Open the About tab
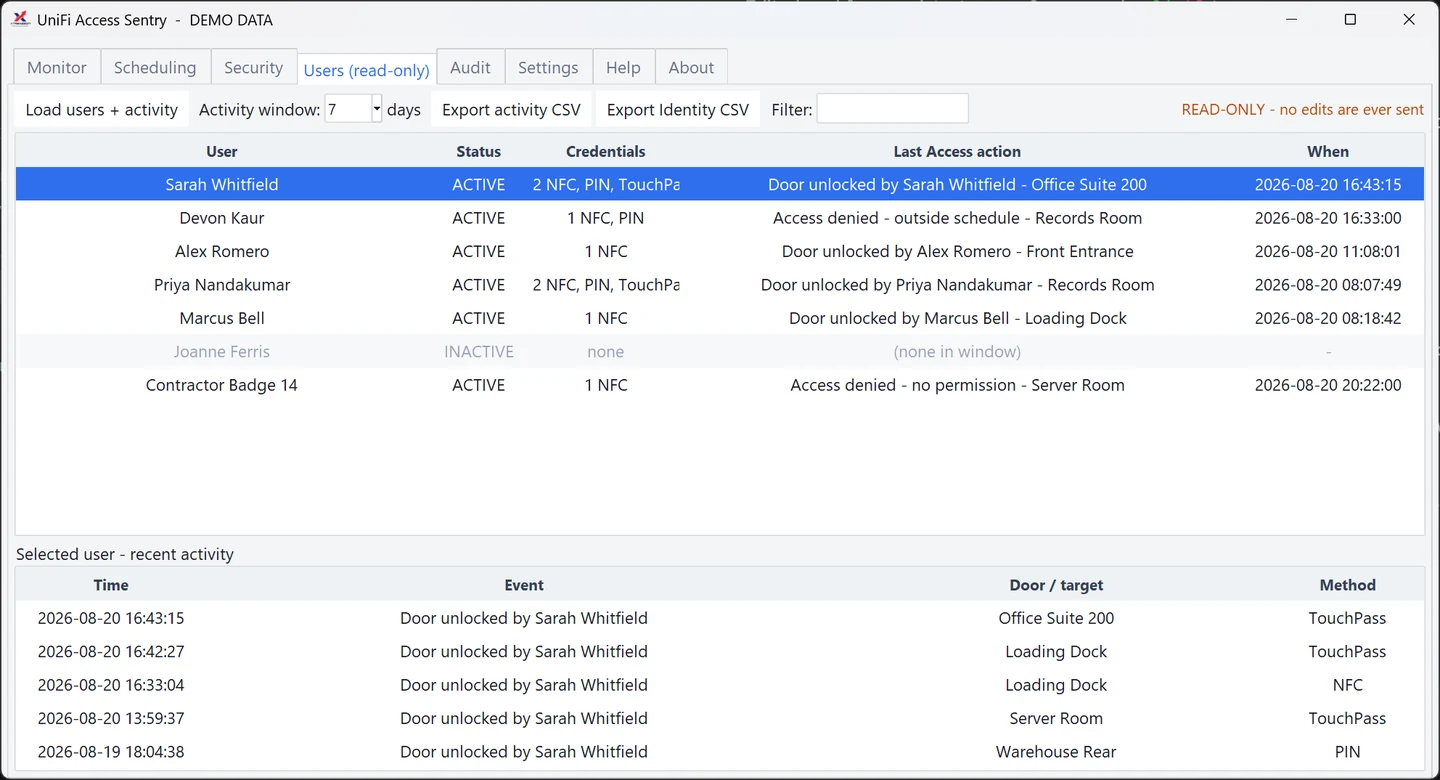Image resolution: width=1440 pixels, height=780 pixels. tap(691, 68)
